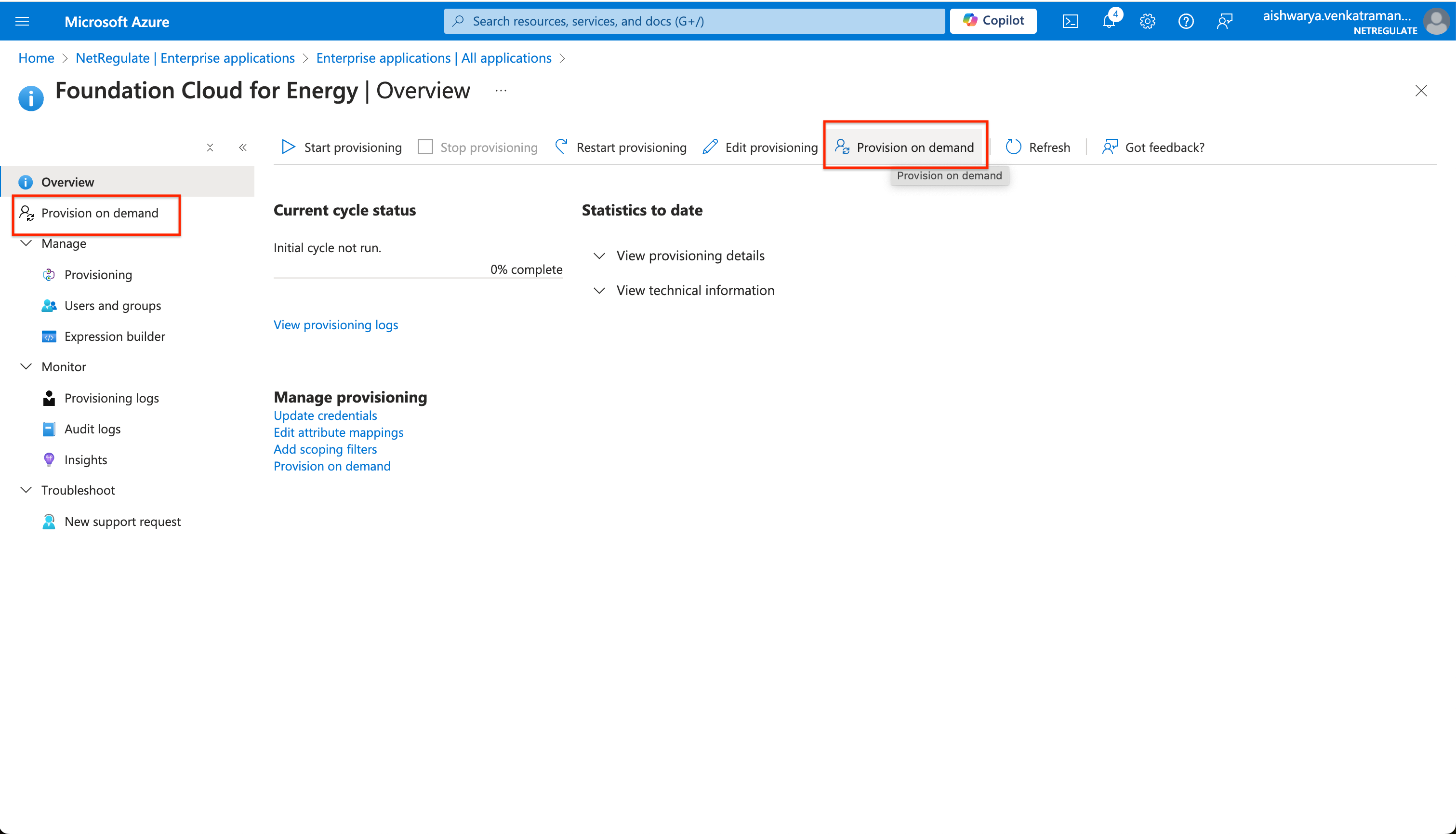Click the Stop provisioning checkbox
This screenshot has width=1456, height=834.
pos(425,147)
